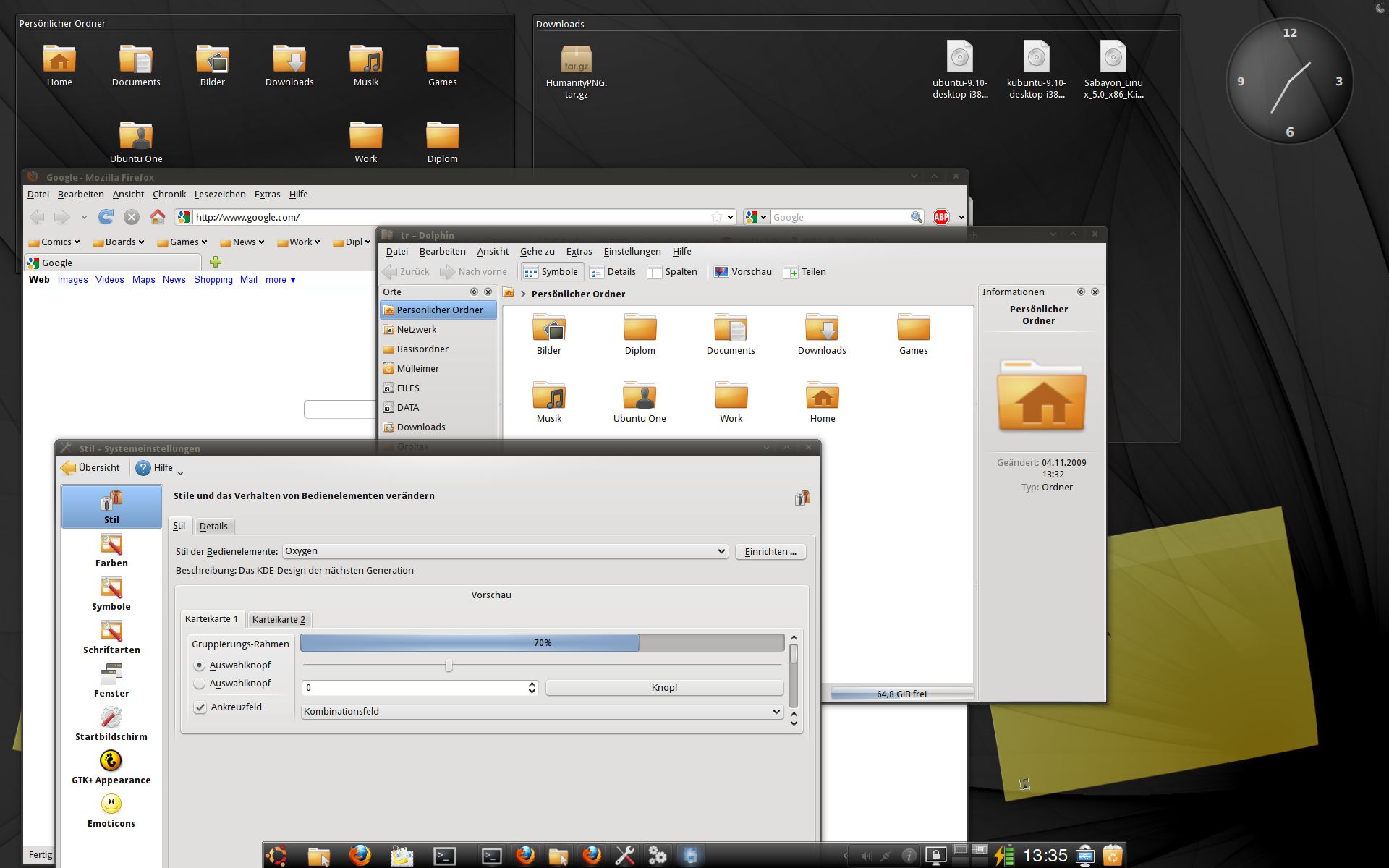Toggle Details view mode in Dolphin

point(613,272)
